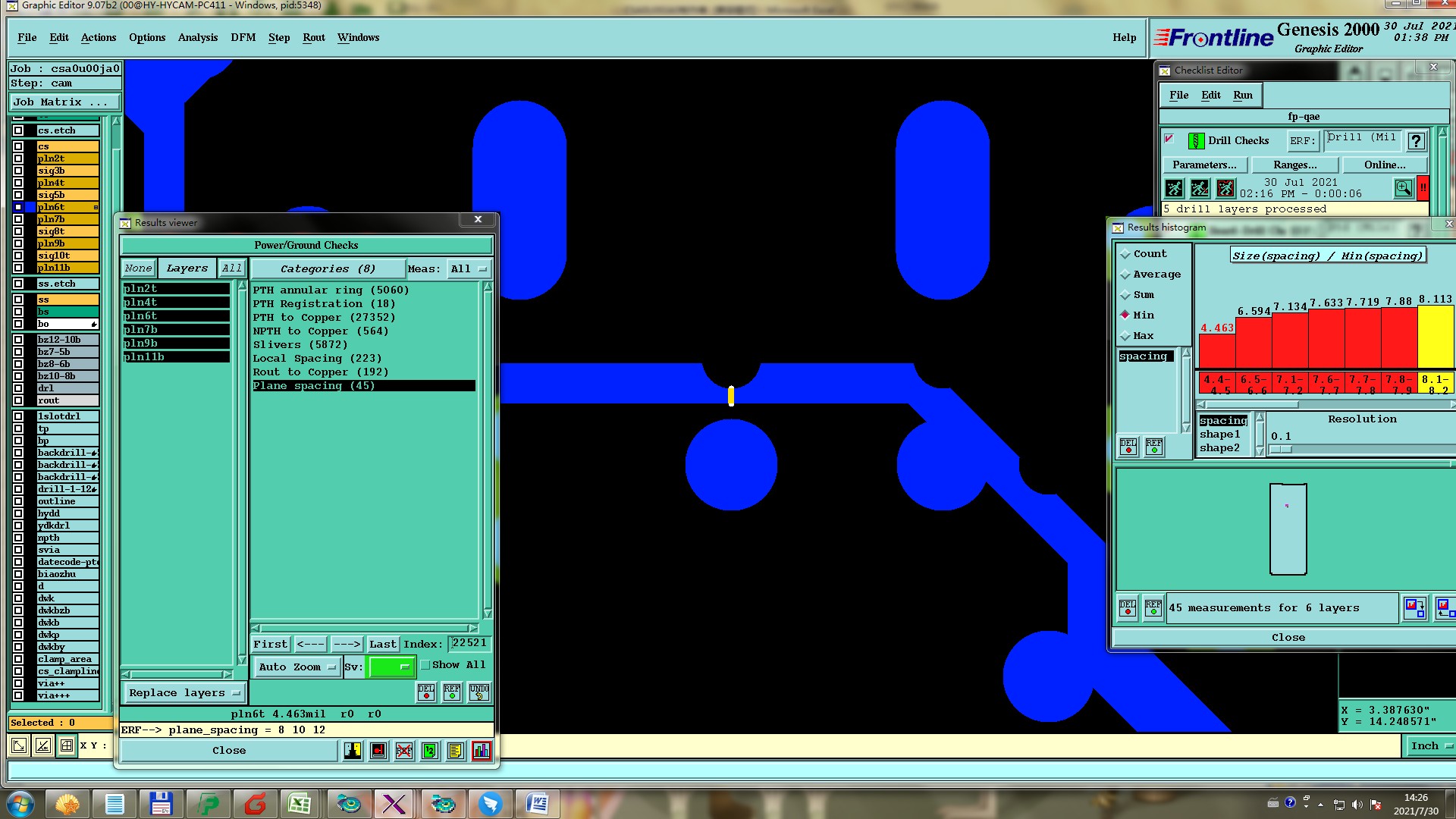The height and width of the screenshot is (819, 1456).
Task: Click the DEL icon in Results viewer
Action: (x=426, y=692)
